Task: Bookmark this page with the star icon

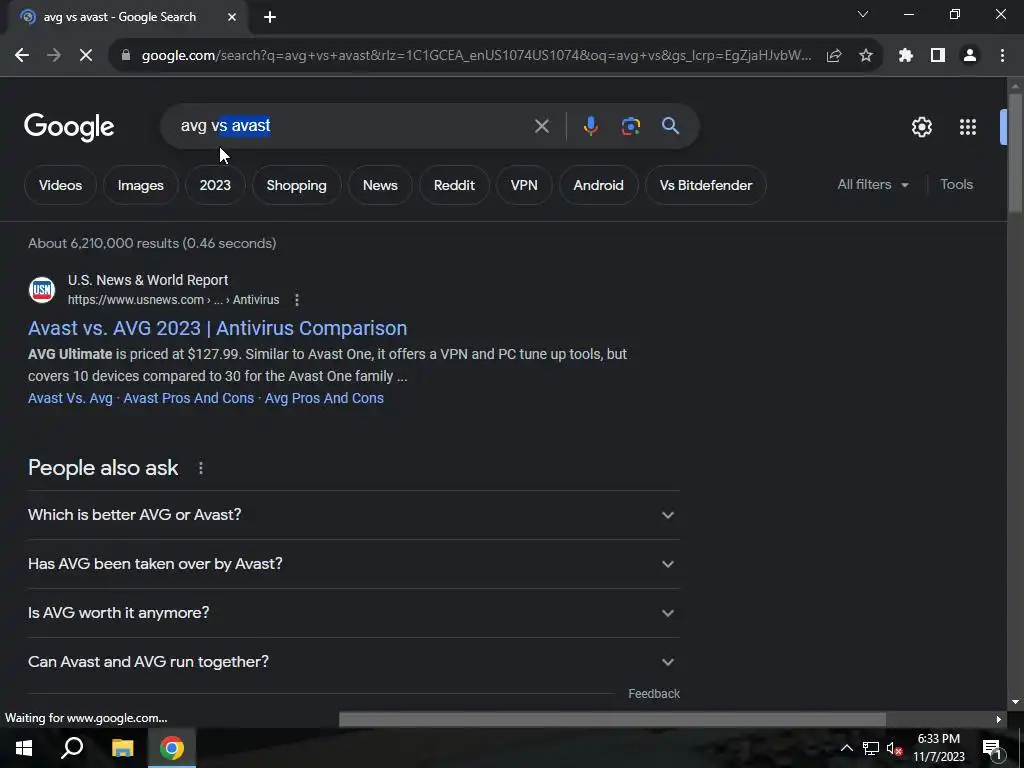Action: 866,56
